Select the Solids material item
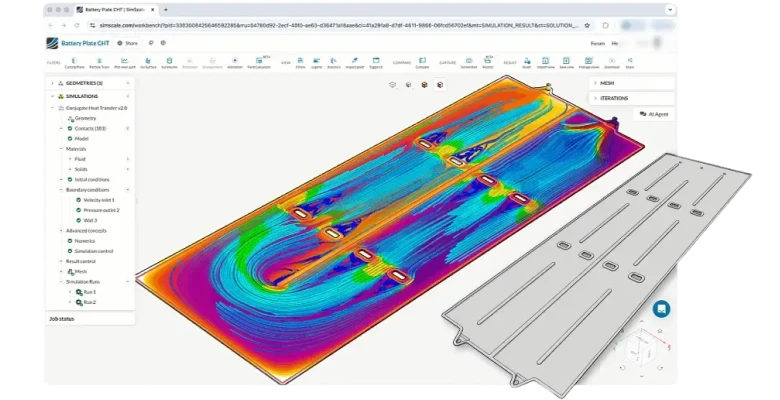This screenshot has width=780, height=400. [x=81, y=169]
